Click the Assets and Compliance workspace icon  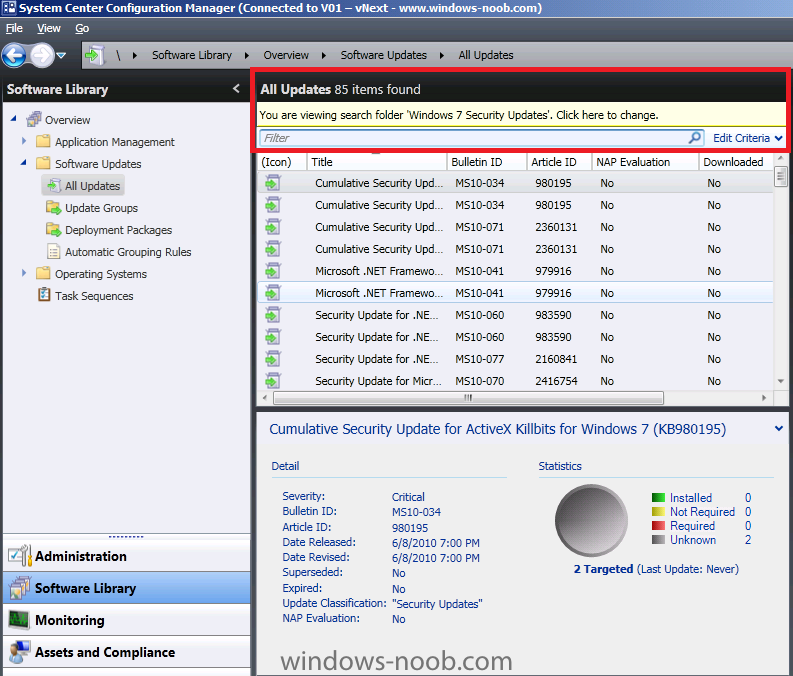pos(19,652)
